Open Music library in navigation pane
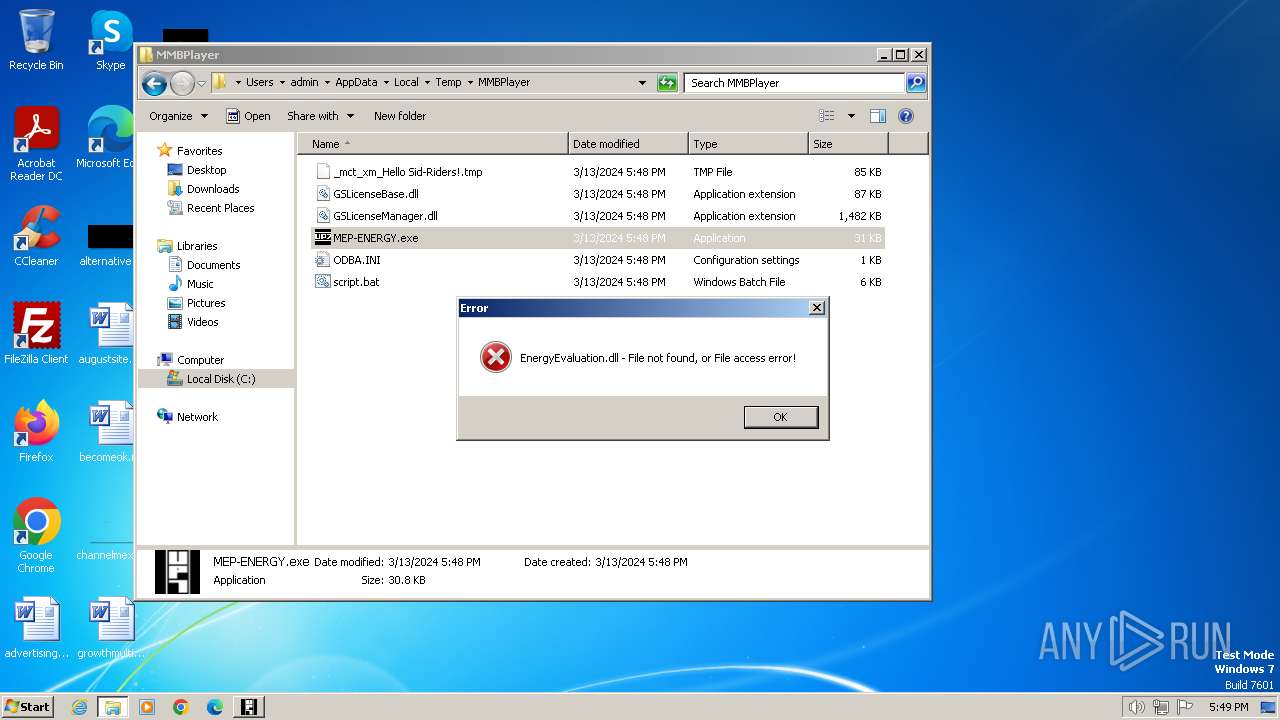 200,284
